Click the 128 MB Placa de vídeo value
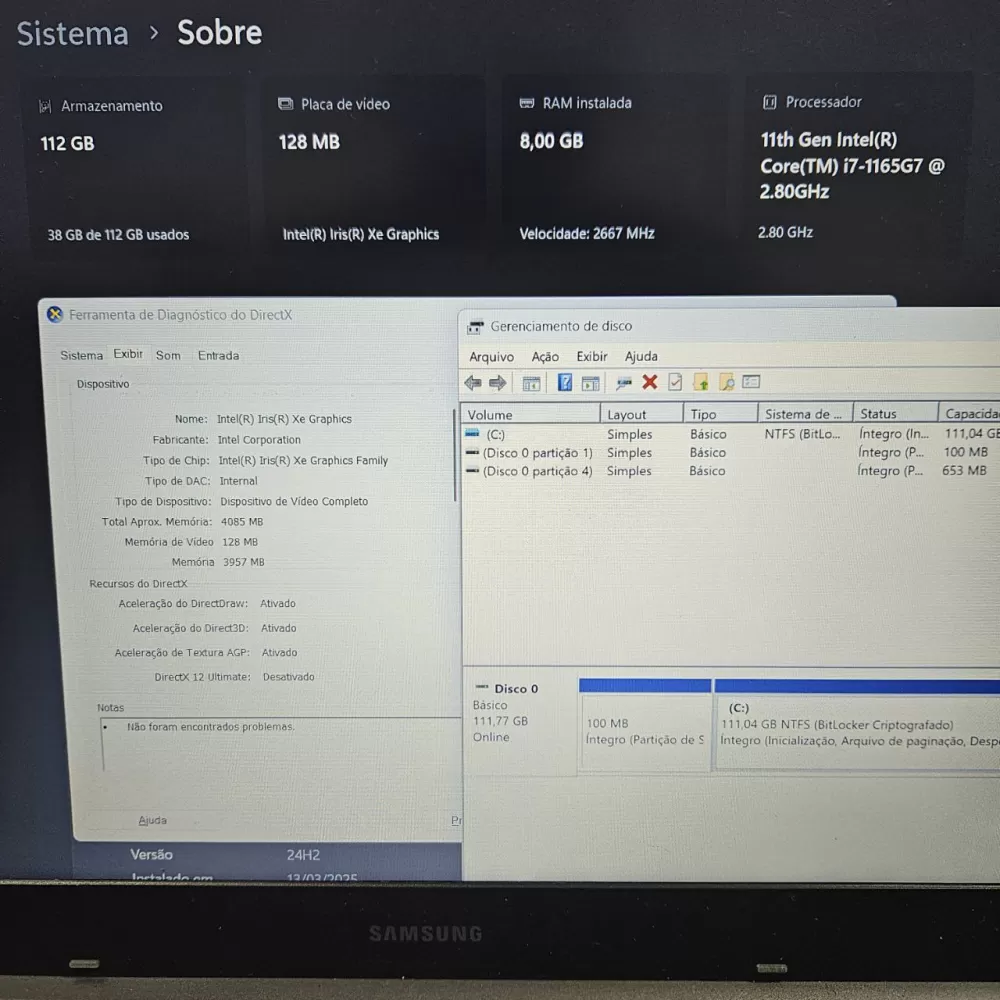 [x=309, y=142]
